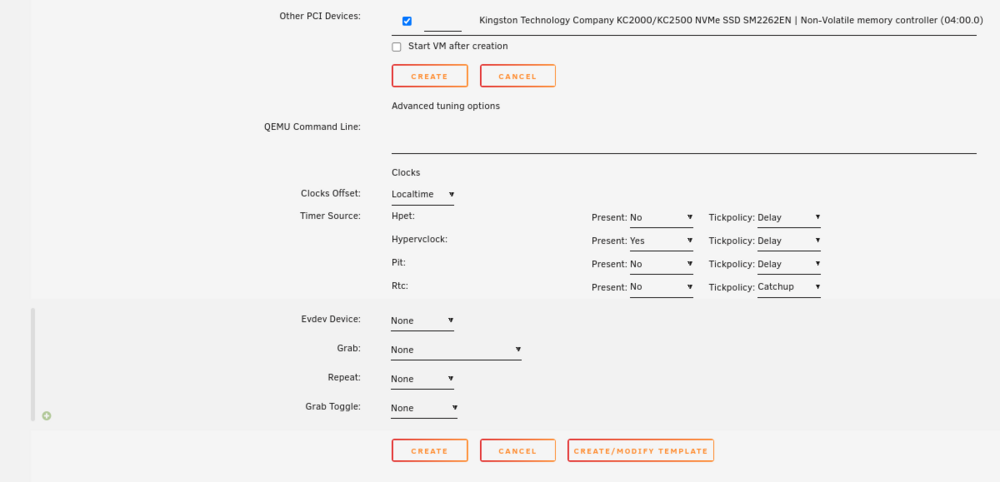This screenshot has width=1000, height=482.
Task: Open the Hypervclock Tickpolicy dropdown
Action: (x=789, y=241)
